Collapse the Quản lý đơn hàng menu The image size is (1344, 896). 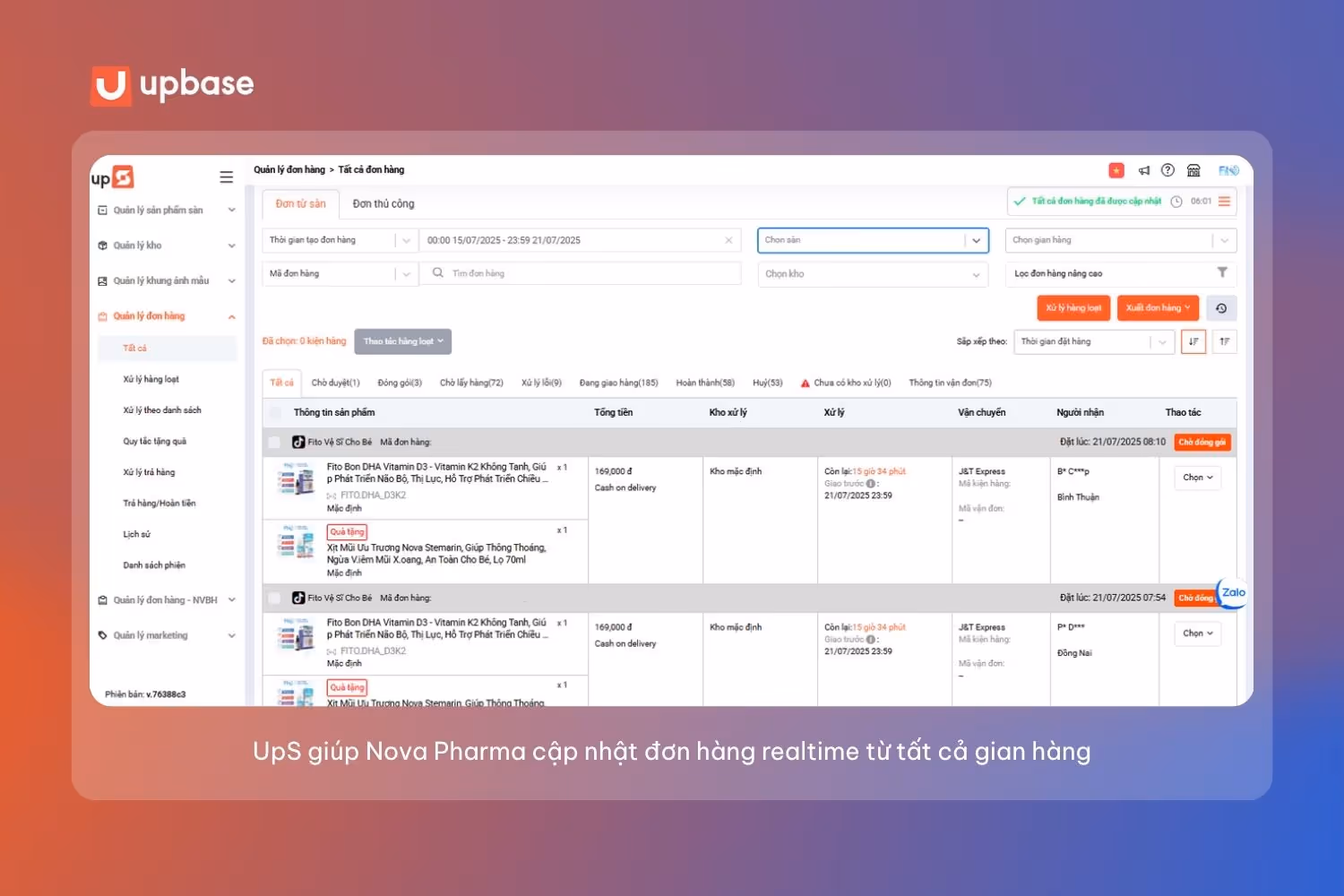[231, 316]
